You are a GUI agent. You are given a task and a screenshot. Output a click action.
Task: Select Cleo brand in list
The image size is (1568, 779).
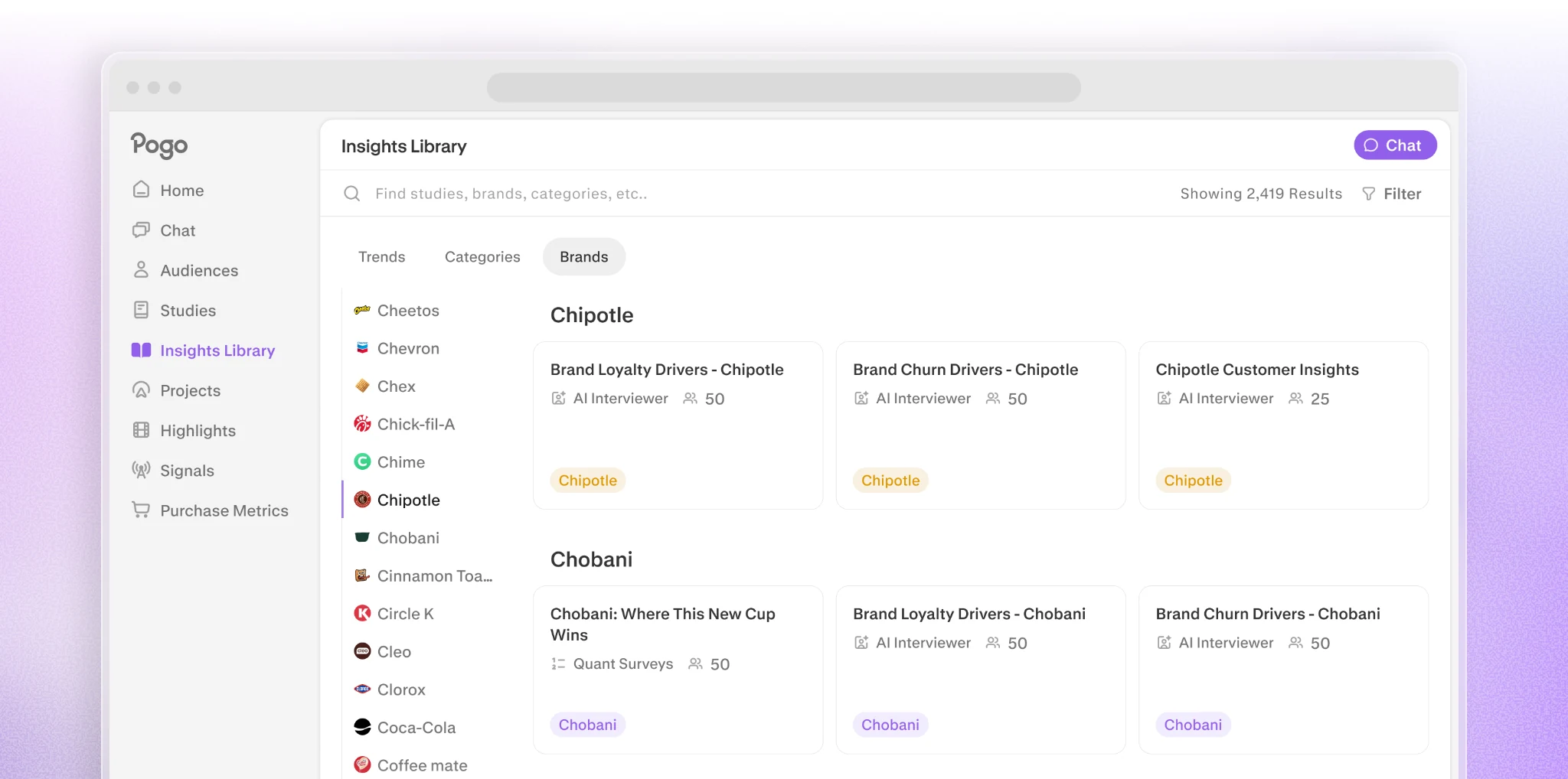(x=383, y=651)
